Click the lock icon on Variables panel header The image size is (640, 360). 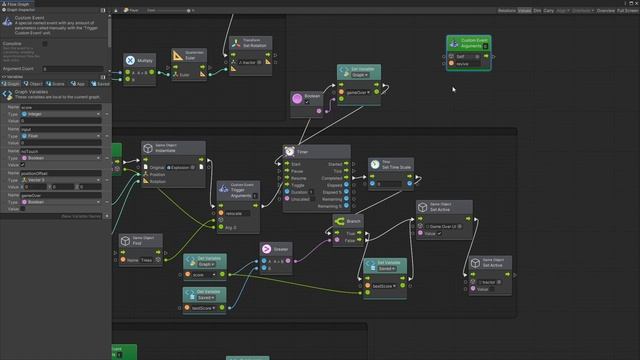coord(103,77)
